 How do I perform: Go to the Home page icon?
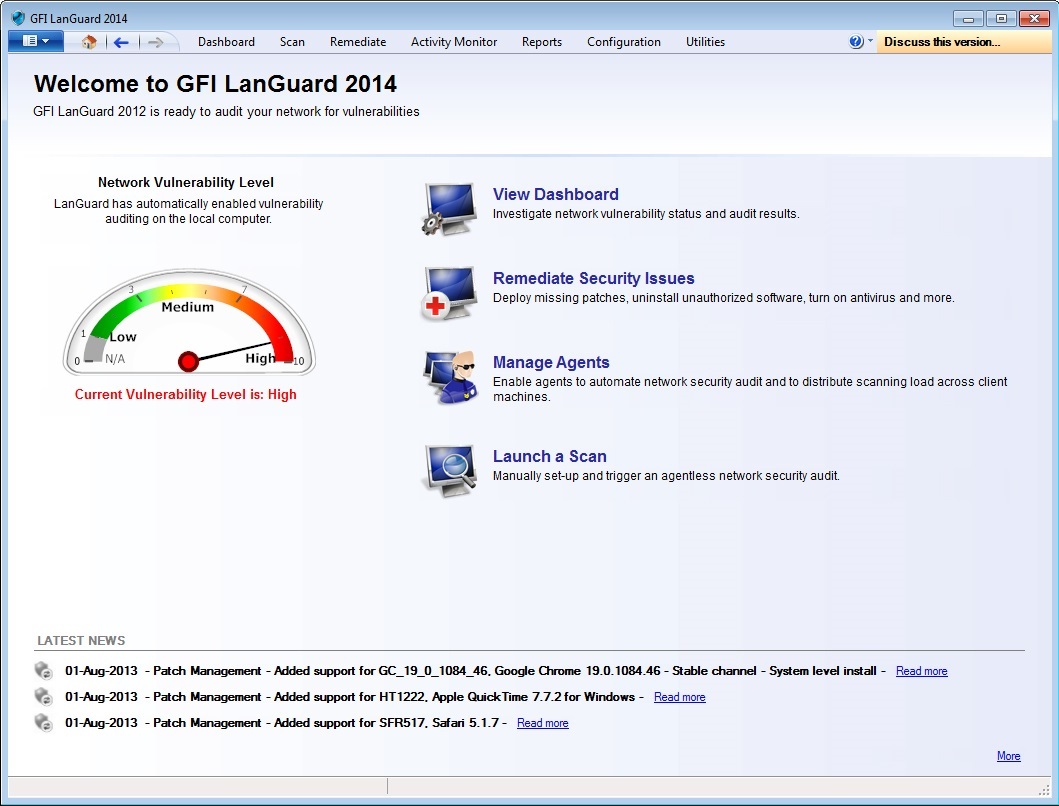pyautogui.click(x=89, y=42)
